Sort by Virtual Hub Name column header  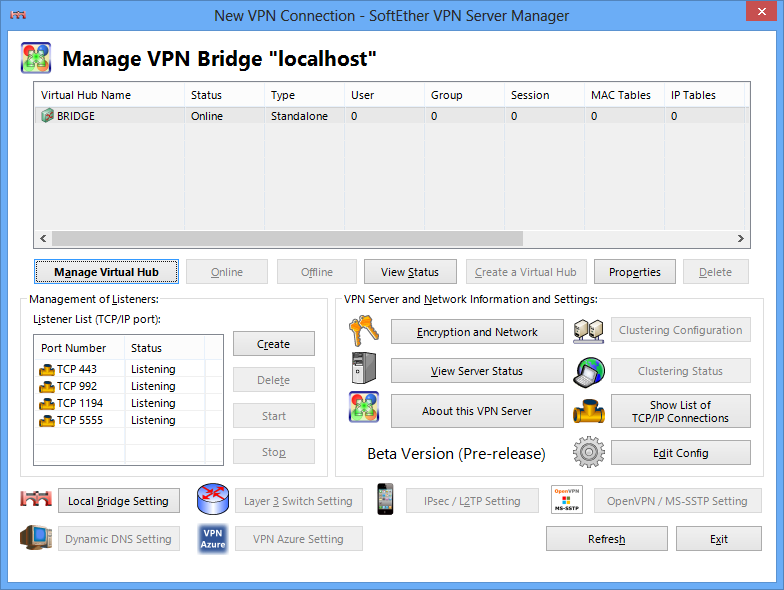pos(110,95)
